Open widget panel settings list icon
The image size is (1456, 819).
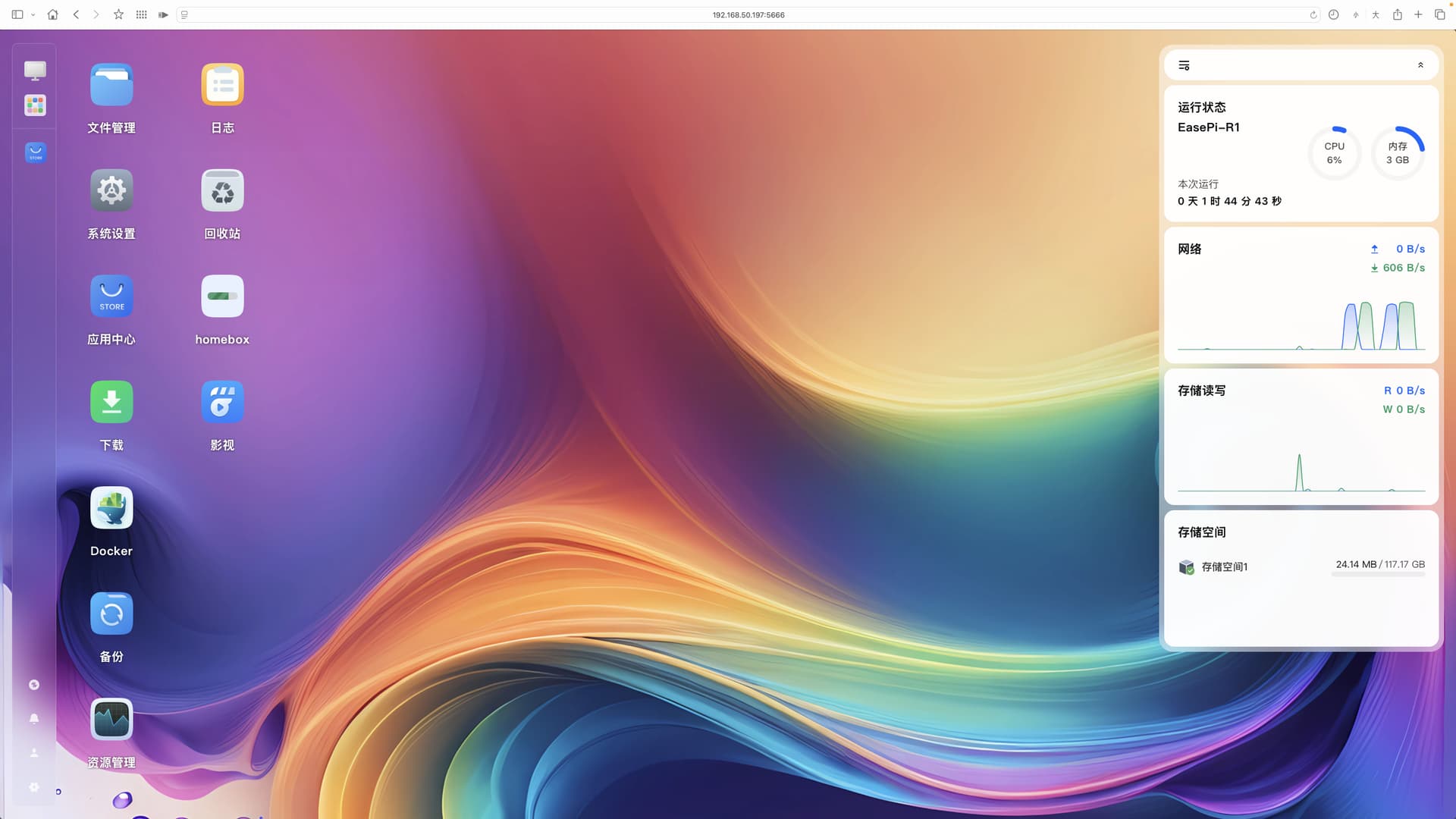tap(1184, 65)
